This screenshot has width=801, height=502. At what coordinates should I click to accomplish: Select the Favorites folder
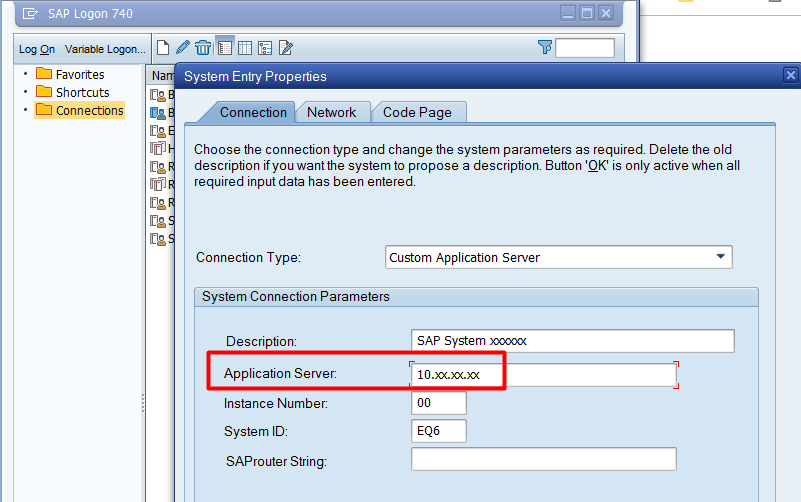point(79,74)
